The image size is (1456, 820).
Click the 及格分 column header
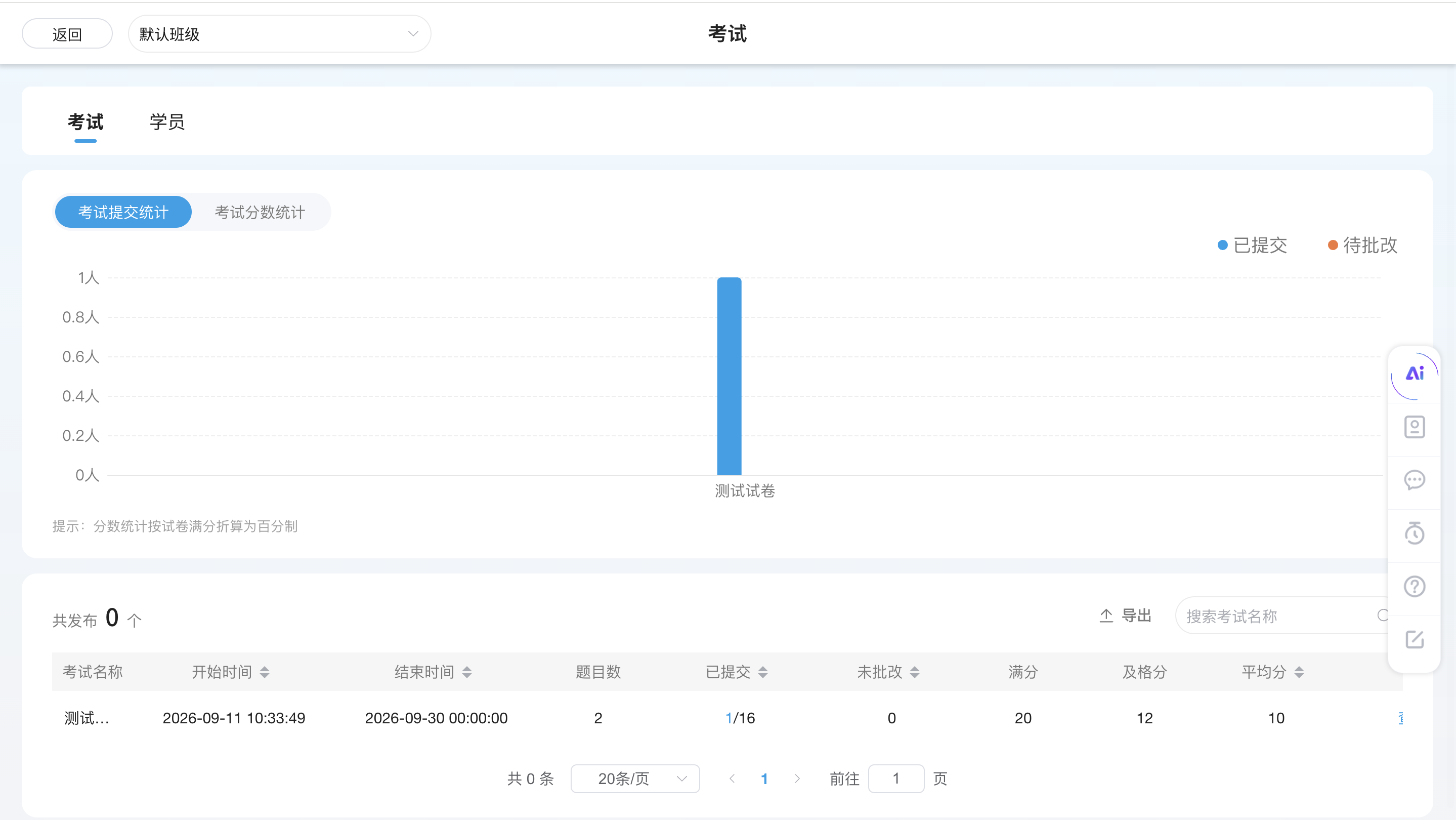[1144, 672]
